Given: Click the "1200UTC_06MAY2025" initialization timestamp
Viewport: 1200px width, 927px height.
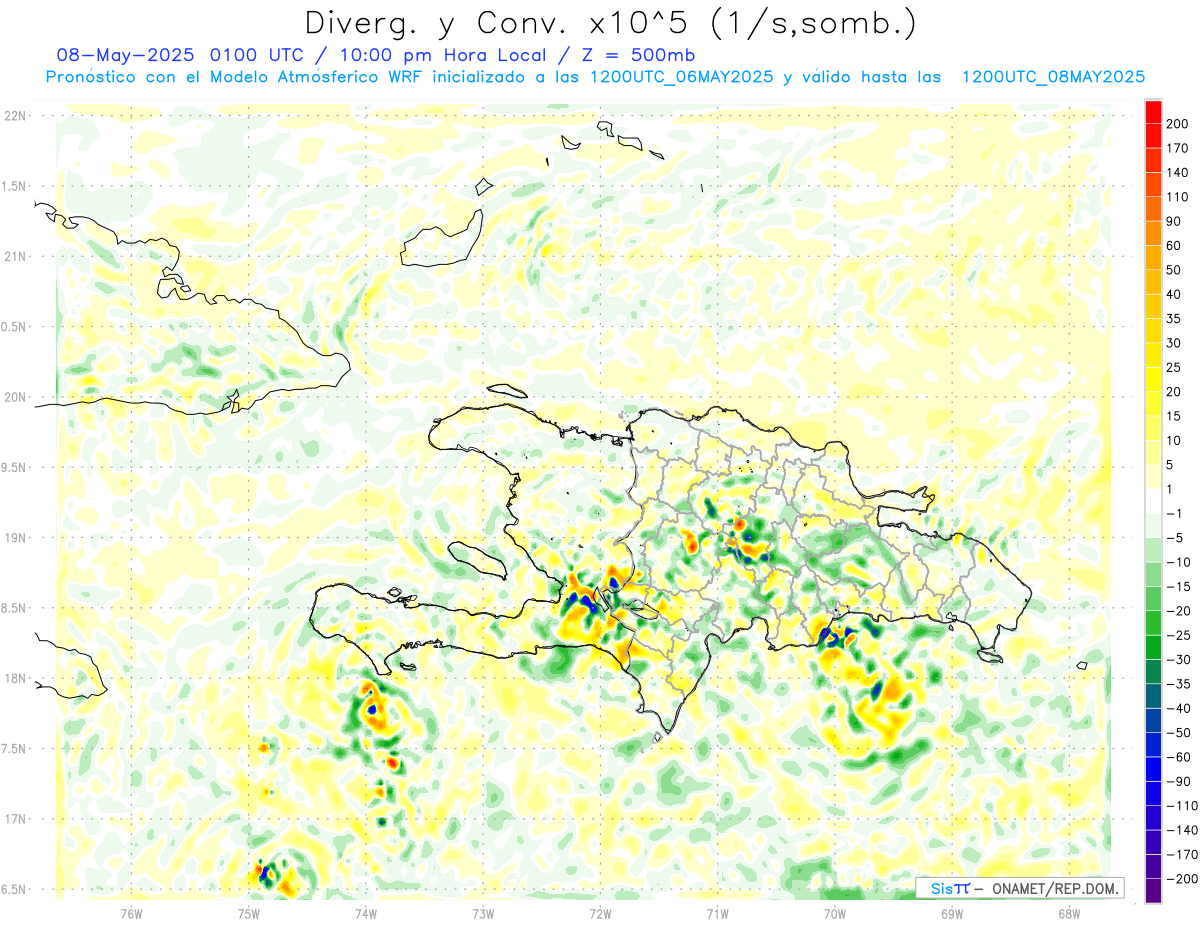Looking at the screenshot, I should tap(682, 77).
